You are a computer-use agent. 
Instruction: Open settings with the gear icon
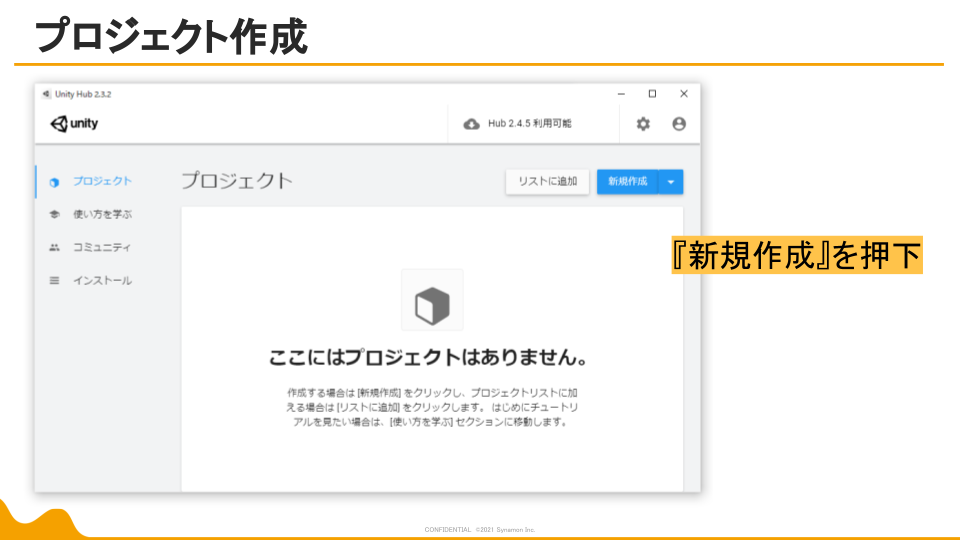tap(643, 124)
